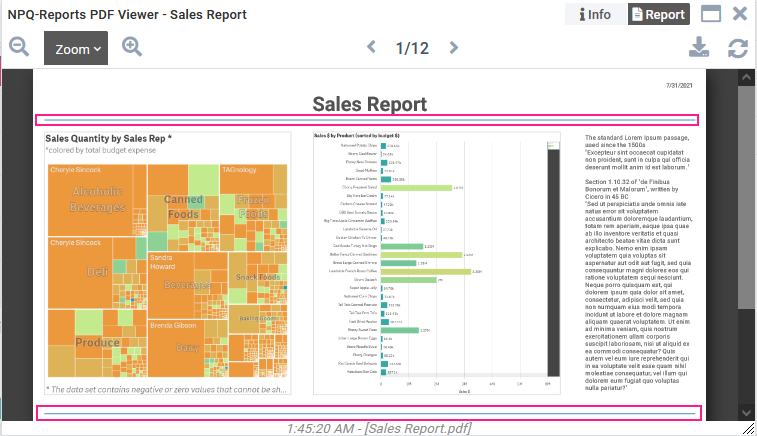Image resolution: width=757 pixels, height=436 pixels.
Task: Switch to the Report tab
Action: coord(659,14)
